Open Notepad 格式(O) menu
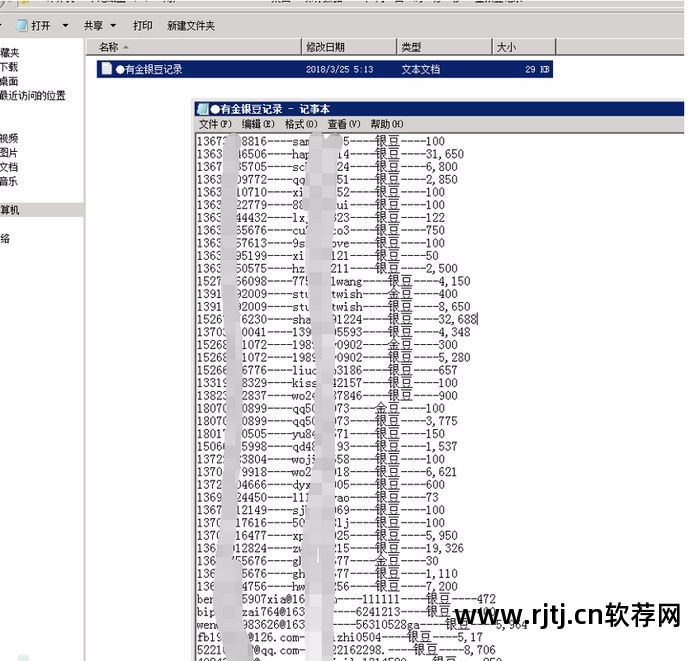The width and height of the screenshot is (690, 661). click(301, 124)
